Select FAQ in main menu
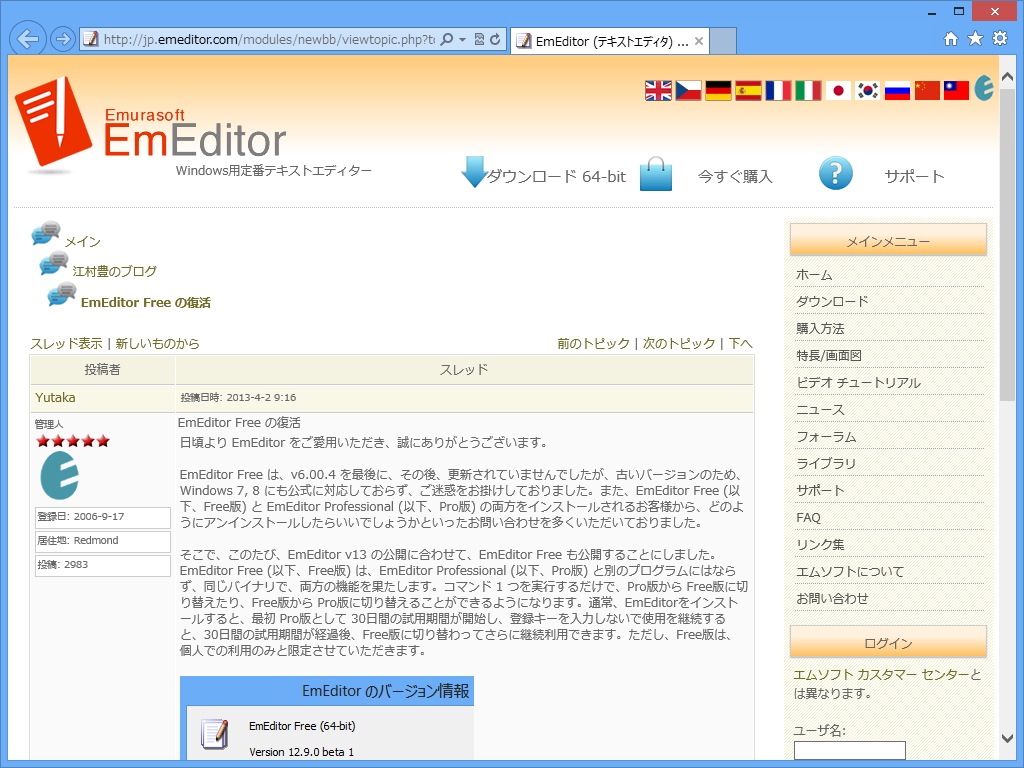 pyautogui.click(x=808, y=518)
